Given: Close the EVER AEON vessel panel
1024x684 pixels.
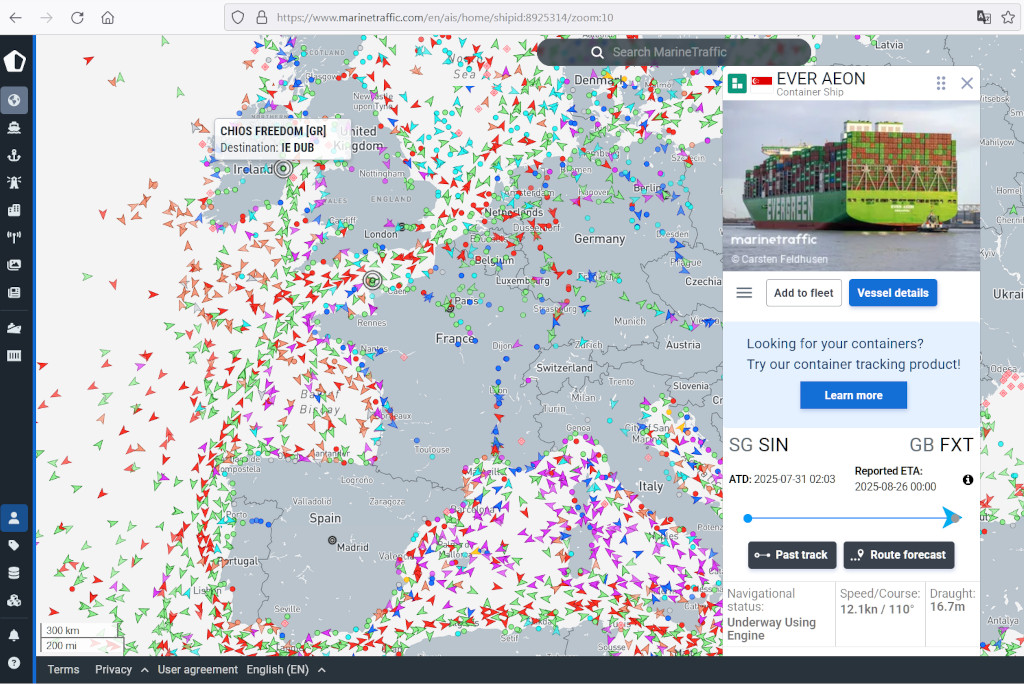Looking at the screenshot, I should coord(967,83).
